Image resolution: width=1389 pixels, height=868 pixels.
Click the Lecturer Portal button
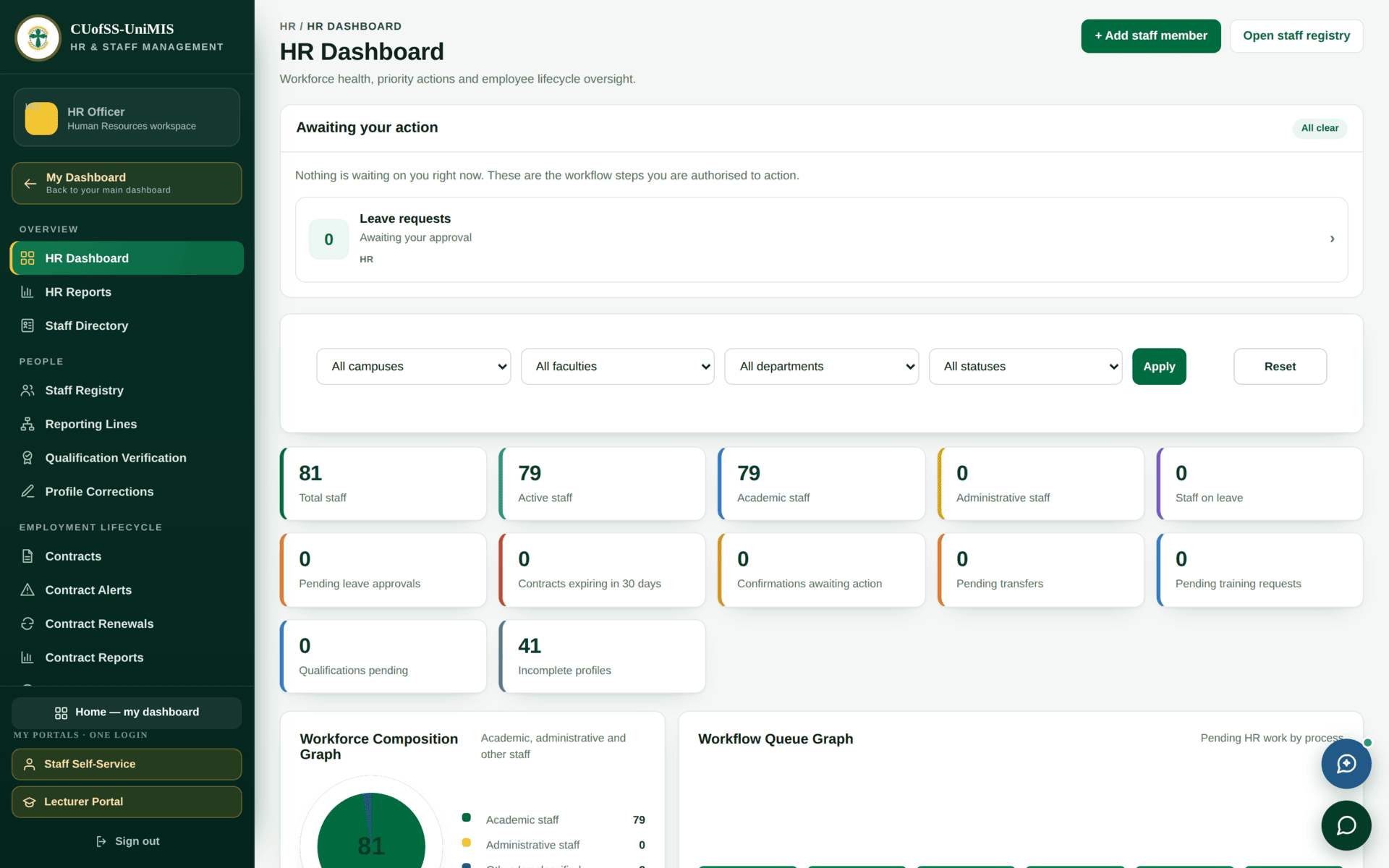click(x=127, y=802)
